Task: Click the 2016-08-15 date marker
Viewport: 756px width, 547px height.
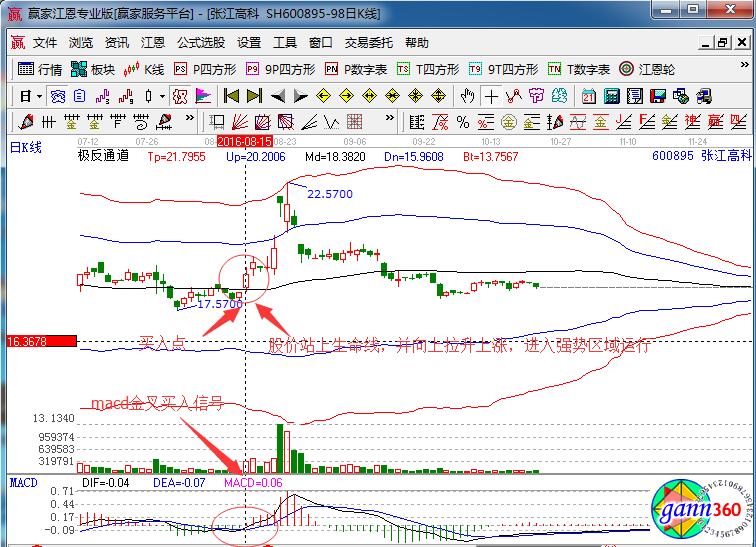Action: (245, 143)
